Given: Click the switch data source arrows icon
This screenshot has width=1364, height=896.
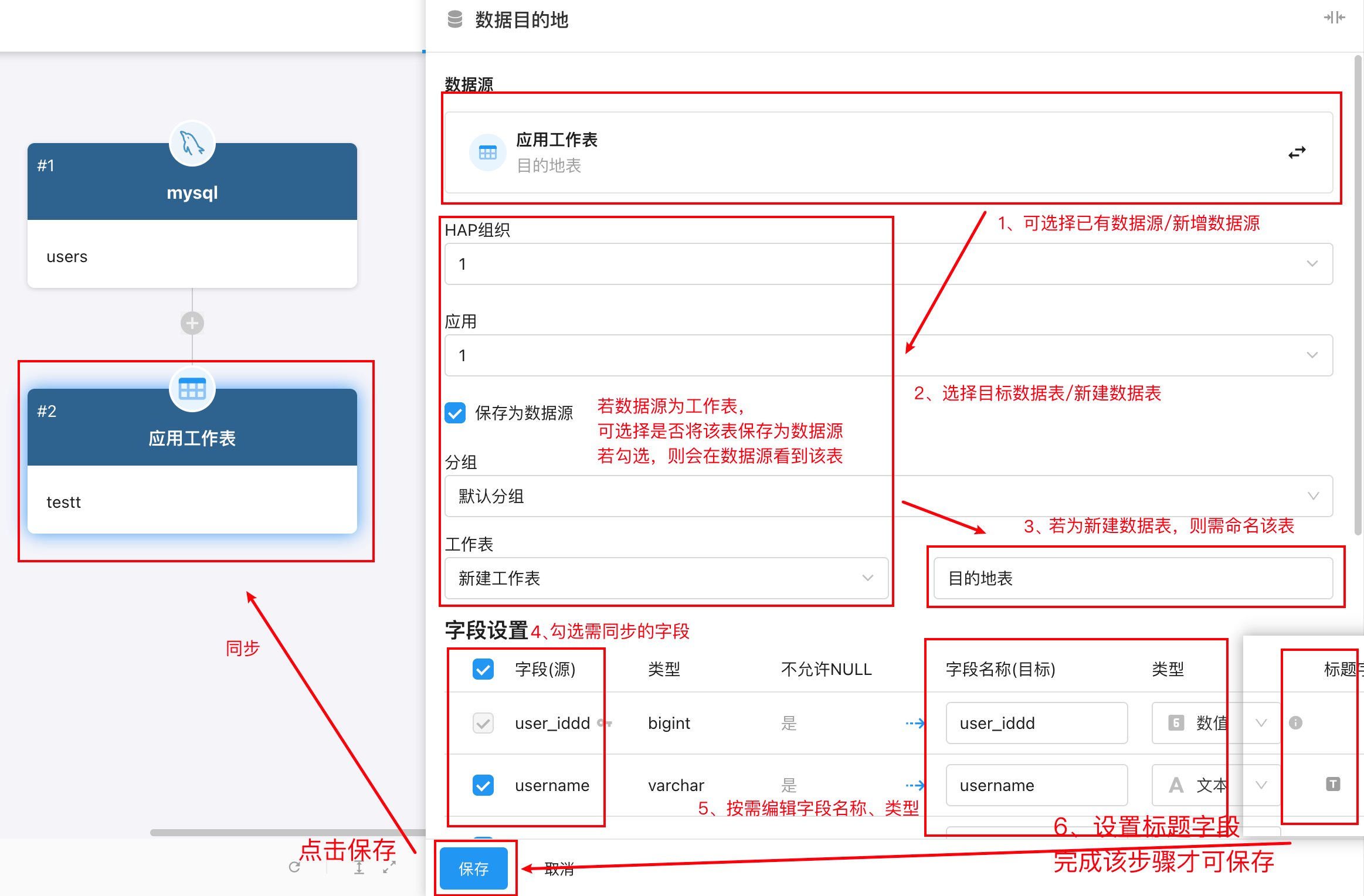Looking at the screenshot, I should click(x=1297, y=152).
